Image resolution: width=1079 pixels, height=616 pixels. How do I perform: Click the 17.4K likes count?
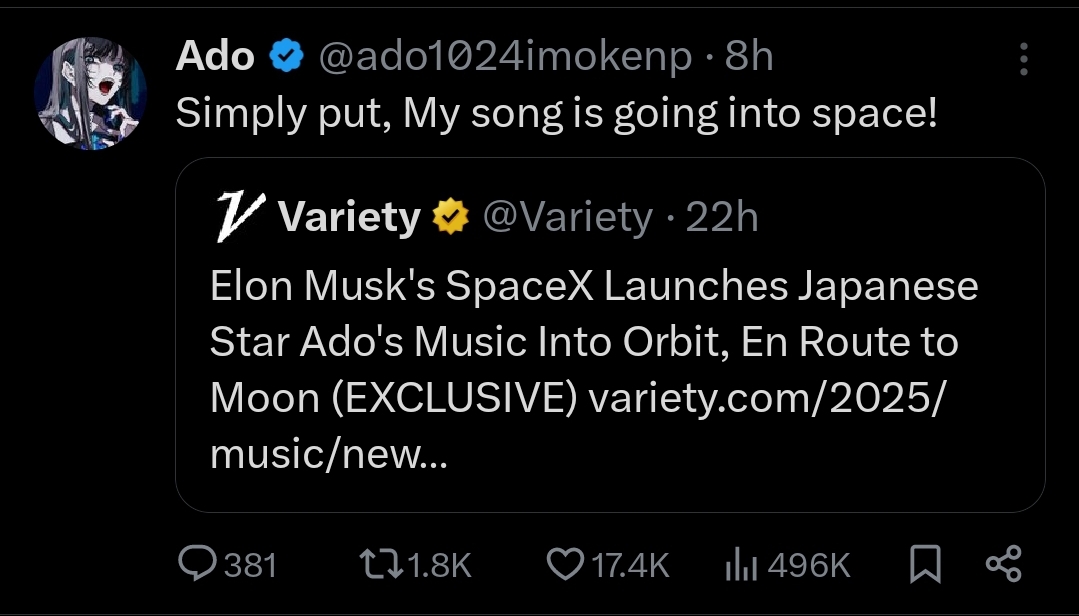628,566
